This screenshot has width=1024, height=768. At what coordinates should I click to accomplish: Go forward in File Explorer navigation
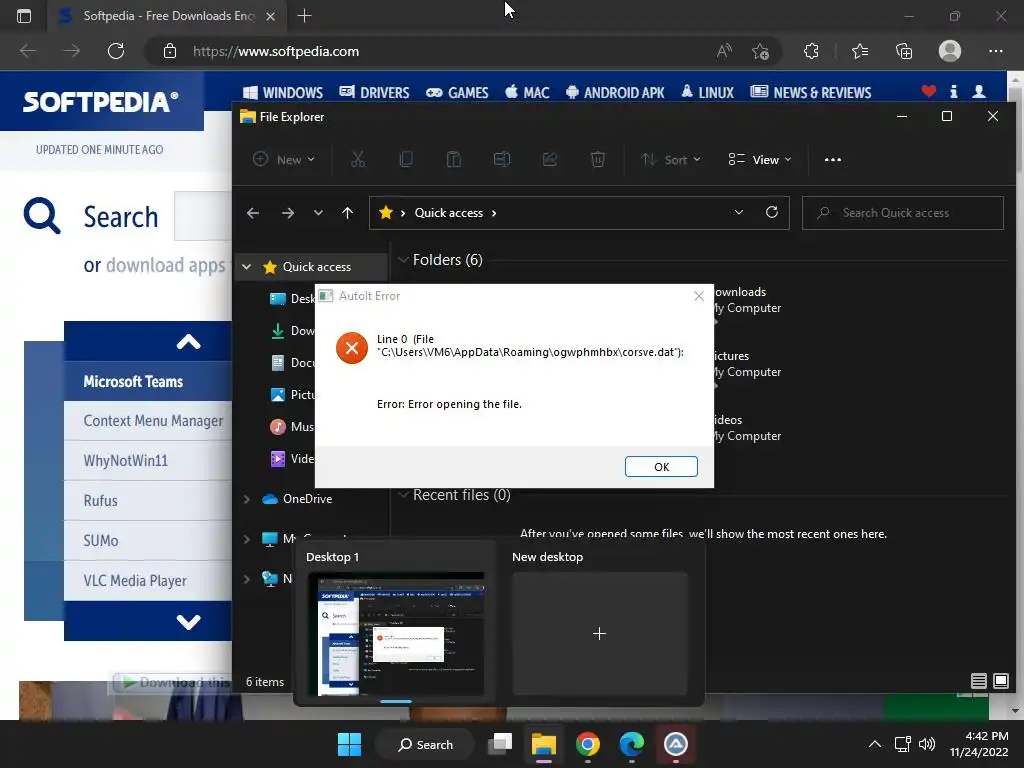[287, 213]
